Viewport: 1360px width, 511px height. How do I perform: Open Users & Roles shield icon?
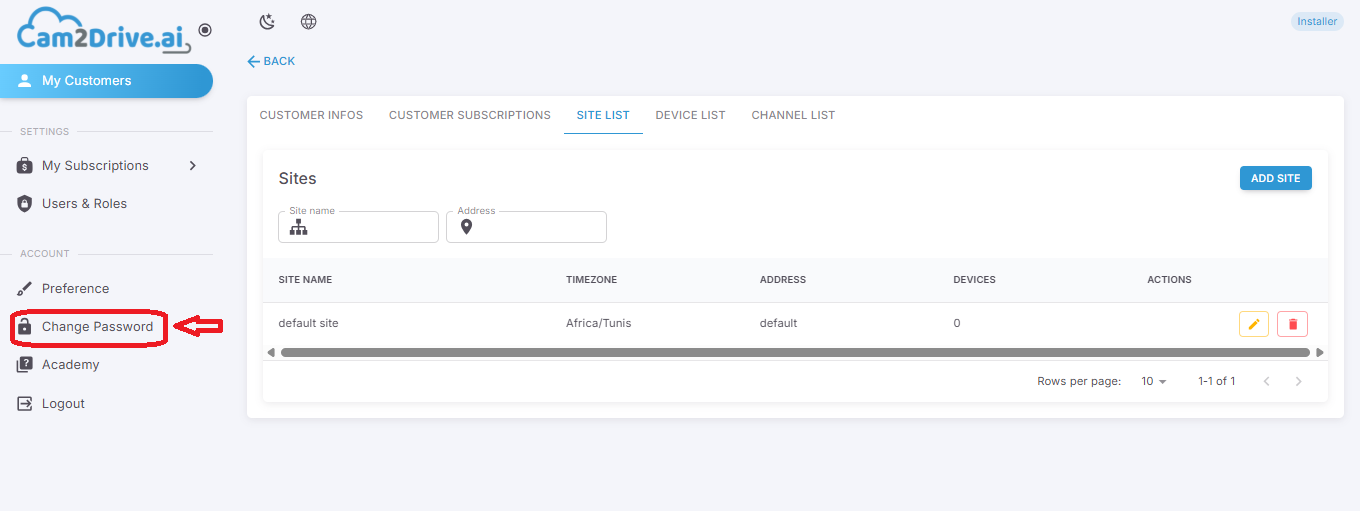25,204
